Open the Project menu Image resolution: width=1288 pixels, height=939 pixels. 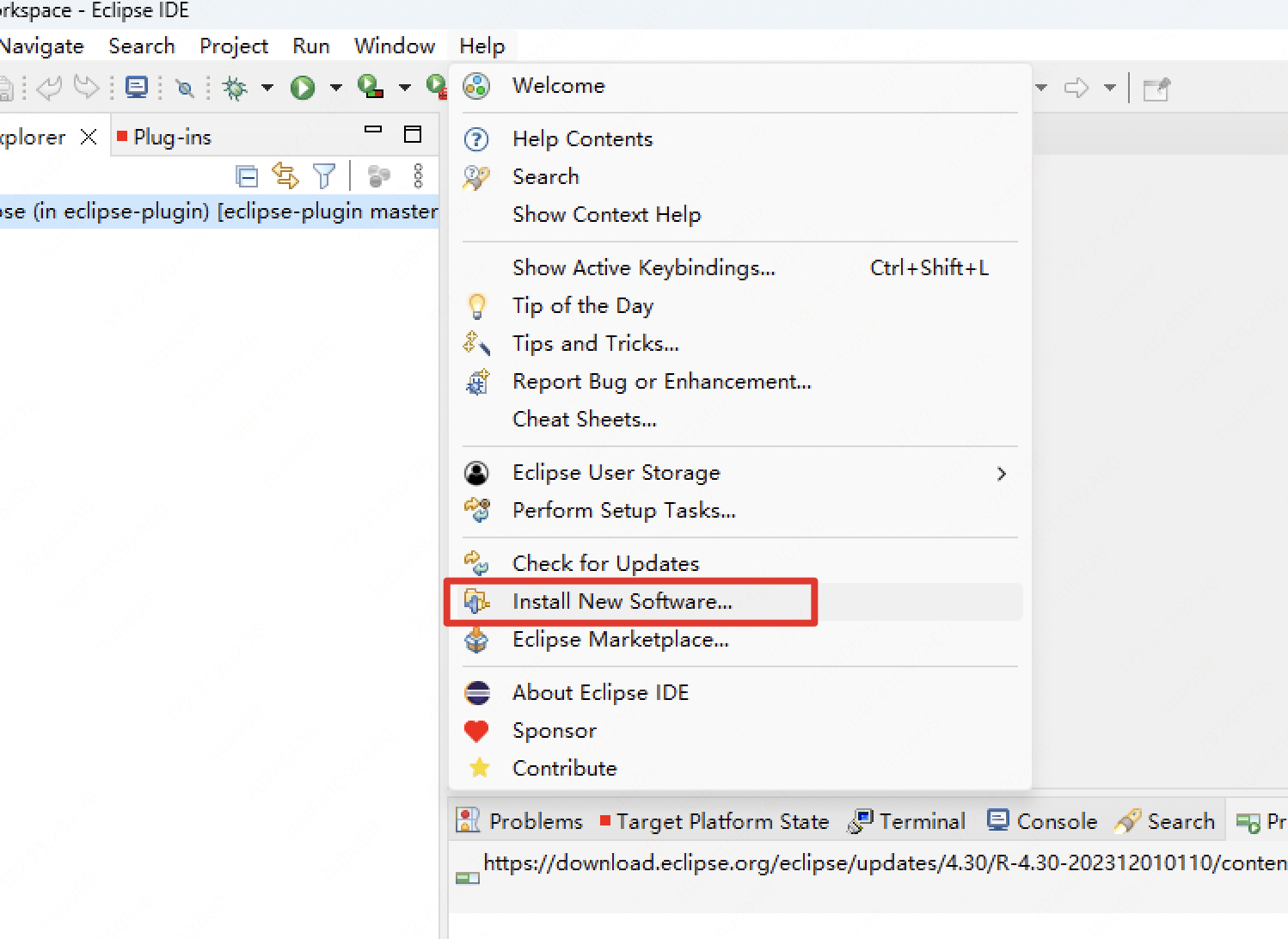[234, 46]
